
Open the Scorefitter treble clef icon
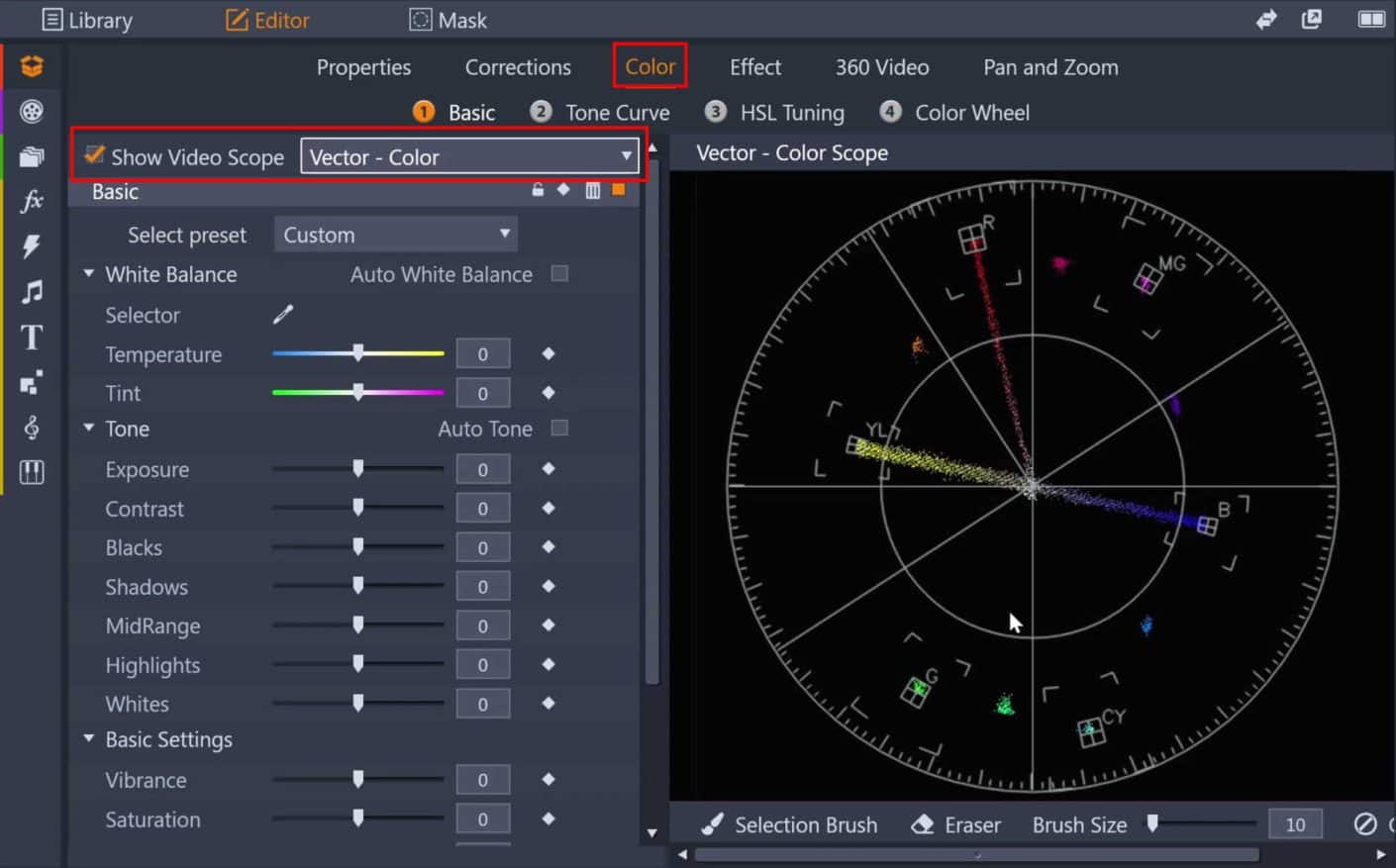point(32,427)
